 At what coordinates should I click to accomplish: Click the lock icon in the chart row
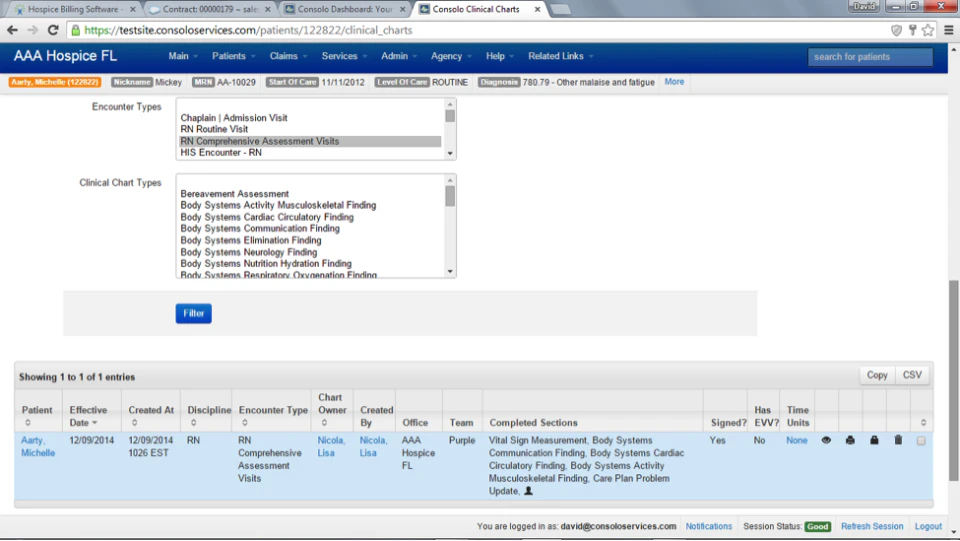click(x=874, y=440)
